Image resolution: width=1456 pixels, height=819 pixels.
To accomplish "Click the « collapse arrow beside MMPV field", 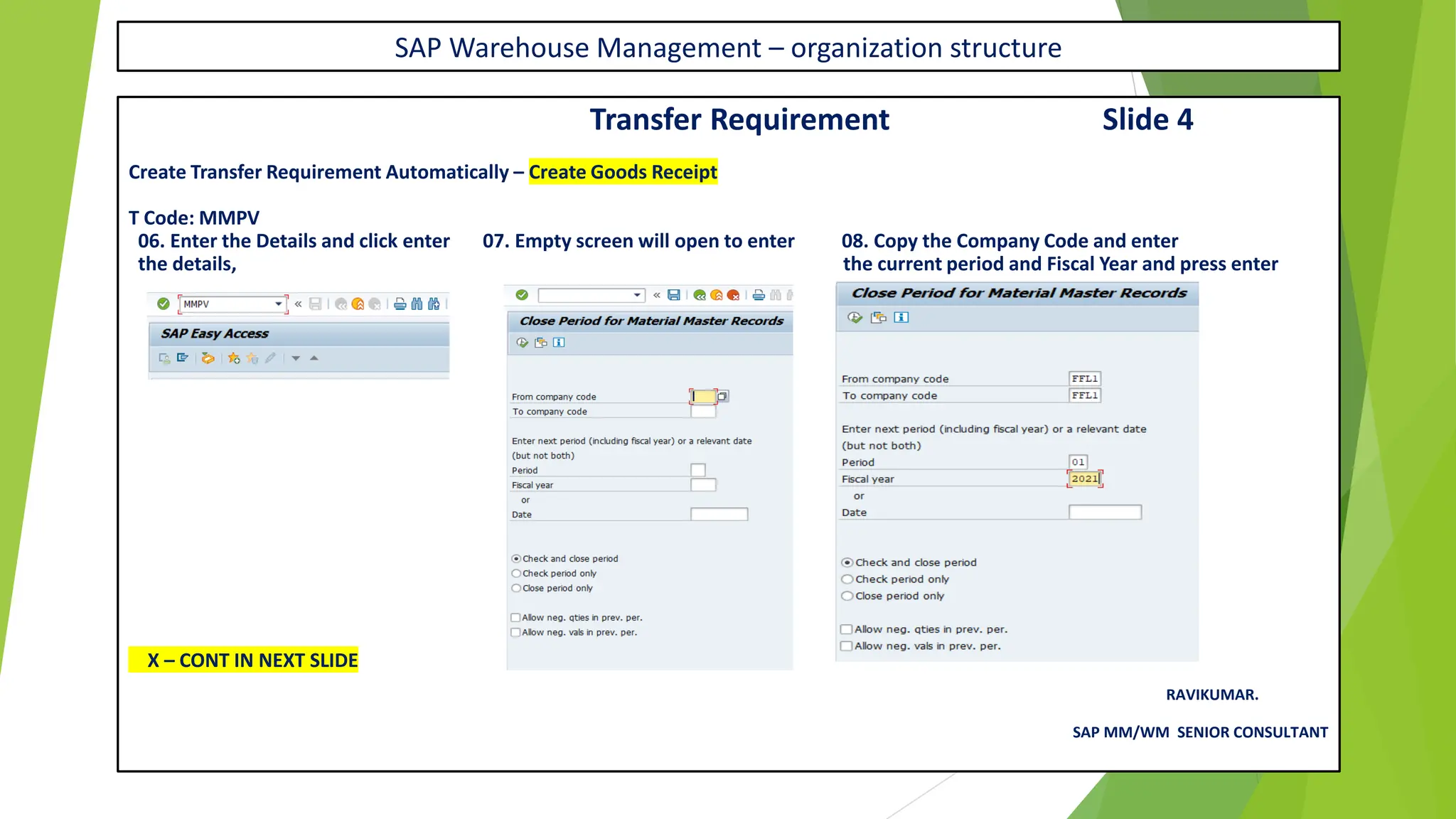I will tap(299, 304).
